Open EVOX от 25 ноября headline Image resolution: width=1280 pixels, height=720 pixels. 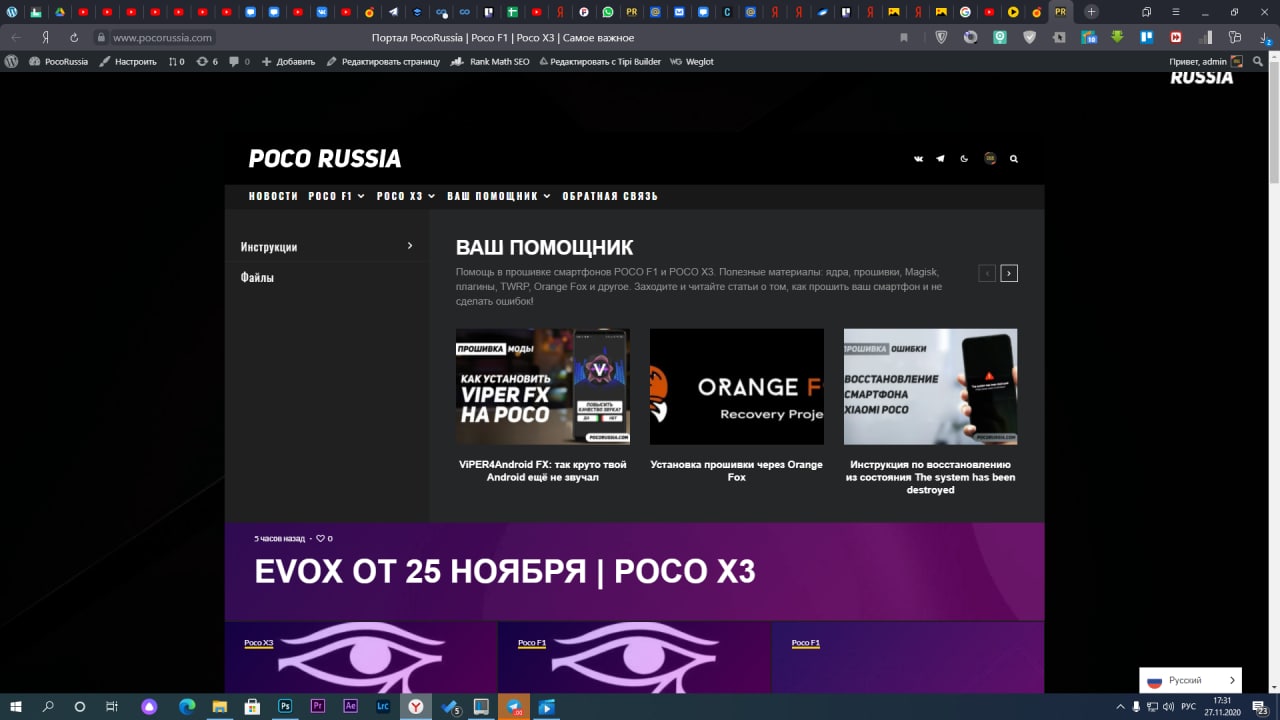[505, 571]
